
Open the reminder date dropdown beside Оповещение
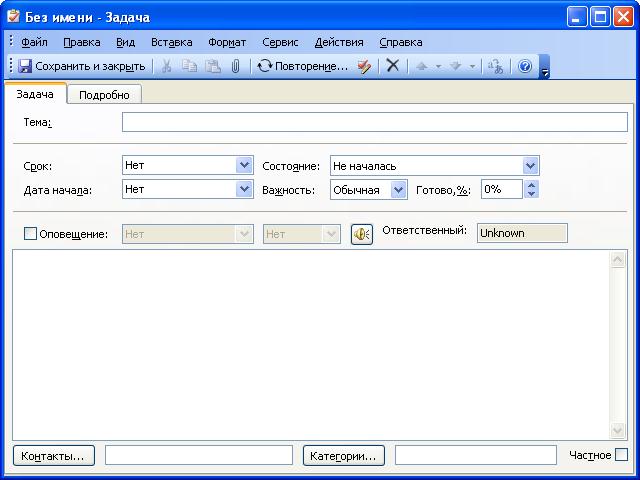click(x=244, y=234)
